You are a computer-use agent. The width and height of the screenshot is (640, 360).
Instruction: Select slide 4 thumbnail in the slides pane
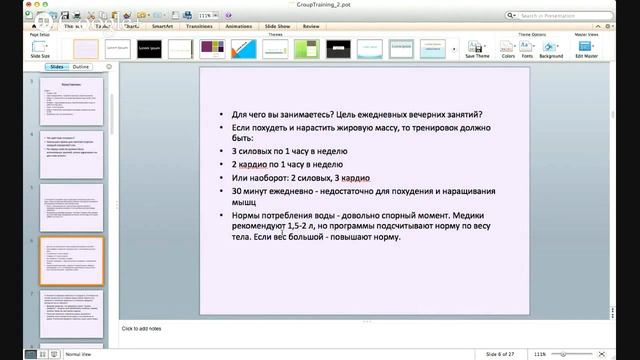(71, 155)
